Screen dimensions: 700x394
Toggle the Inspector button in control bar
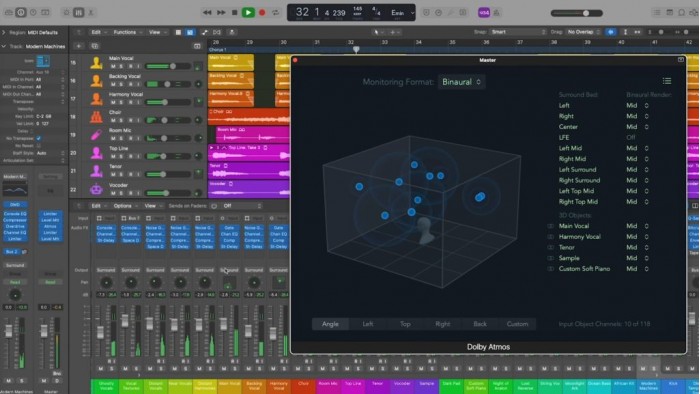[x=21, y=12]
